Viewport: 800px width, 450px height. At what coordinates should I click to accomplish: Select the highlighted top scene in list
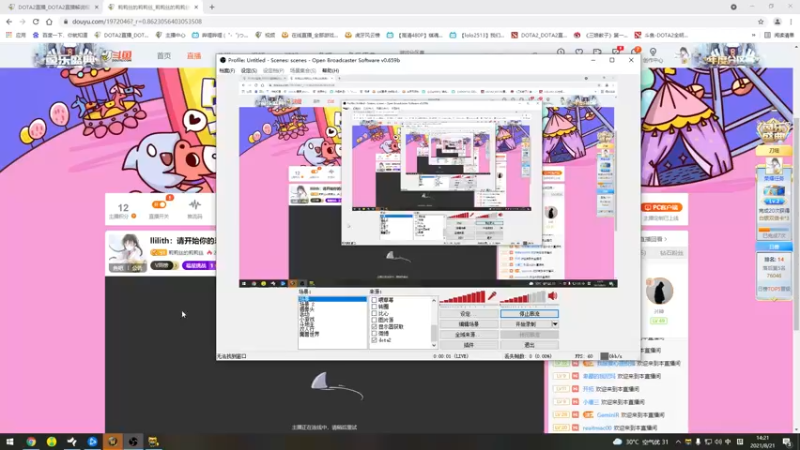coord(332,299)
